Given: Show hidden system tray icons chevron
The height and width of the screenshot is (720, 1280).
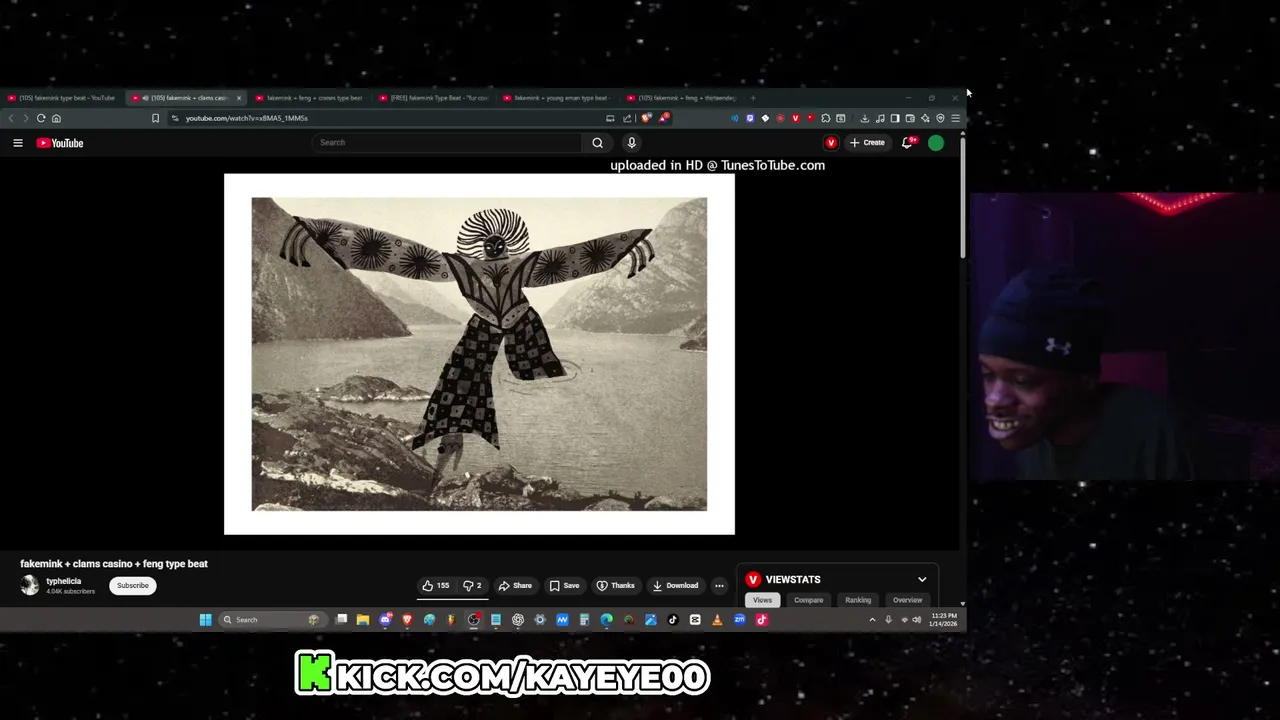Looking at the screenshot, I should pyautogui.click(x=872, y=620).
